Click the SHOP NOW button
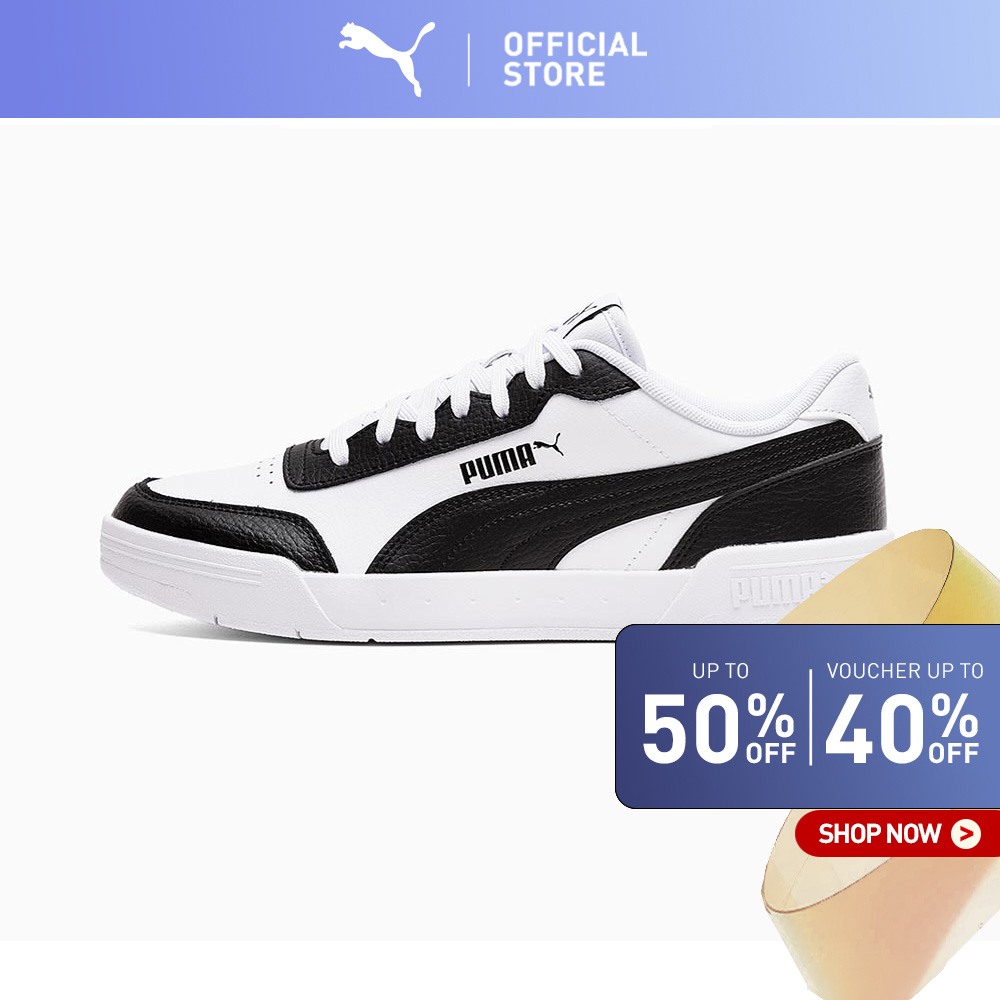The image size is (1000, 1000). pos(897,833)
